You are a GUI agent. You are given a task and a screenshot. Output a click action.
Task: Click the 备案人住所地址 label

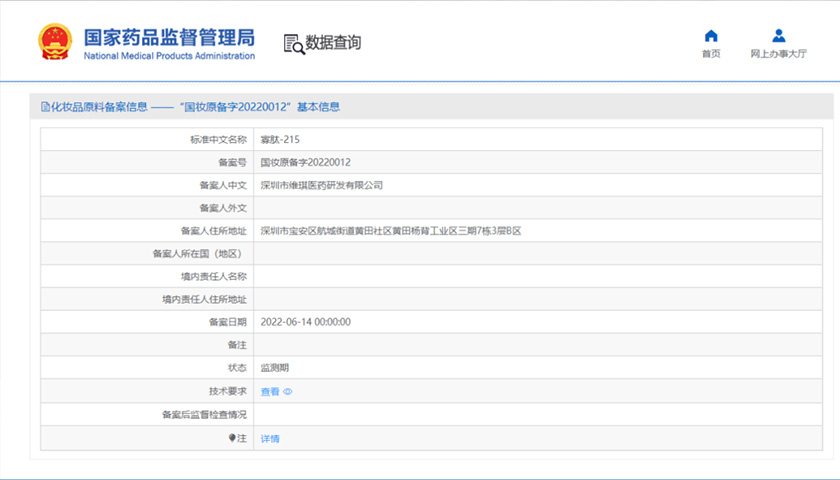213,231
